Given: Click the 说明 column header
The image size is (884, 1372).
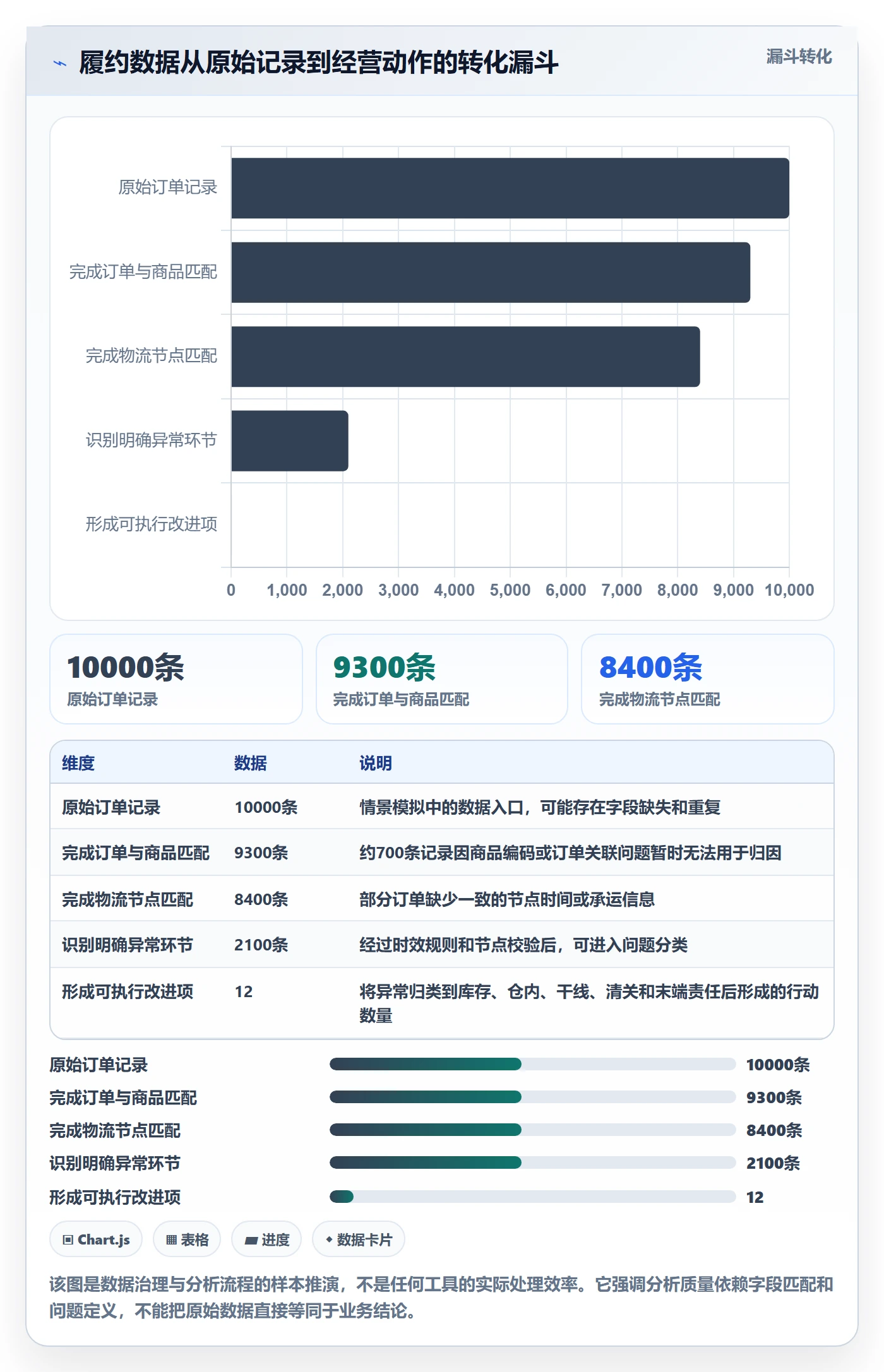Looking at the screenshot, I should [x=376, y=763].
